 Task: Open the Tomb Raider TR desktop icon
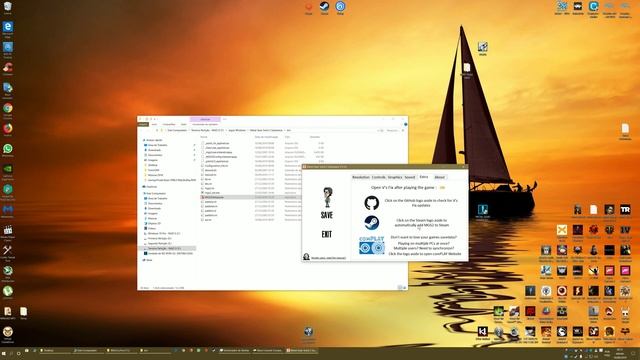(625, 210)
